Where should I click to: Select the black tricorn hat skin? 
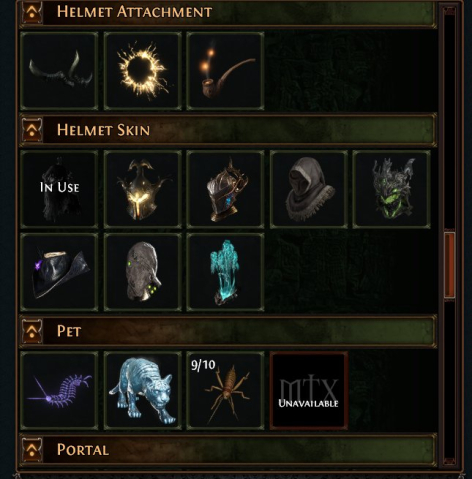pos(59,272)
